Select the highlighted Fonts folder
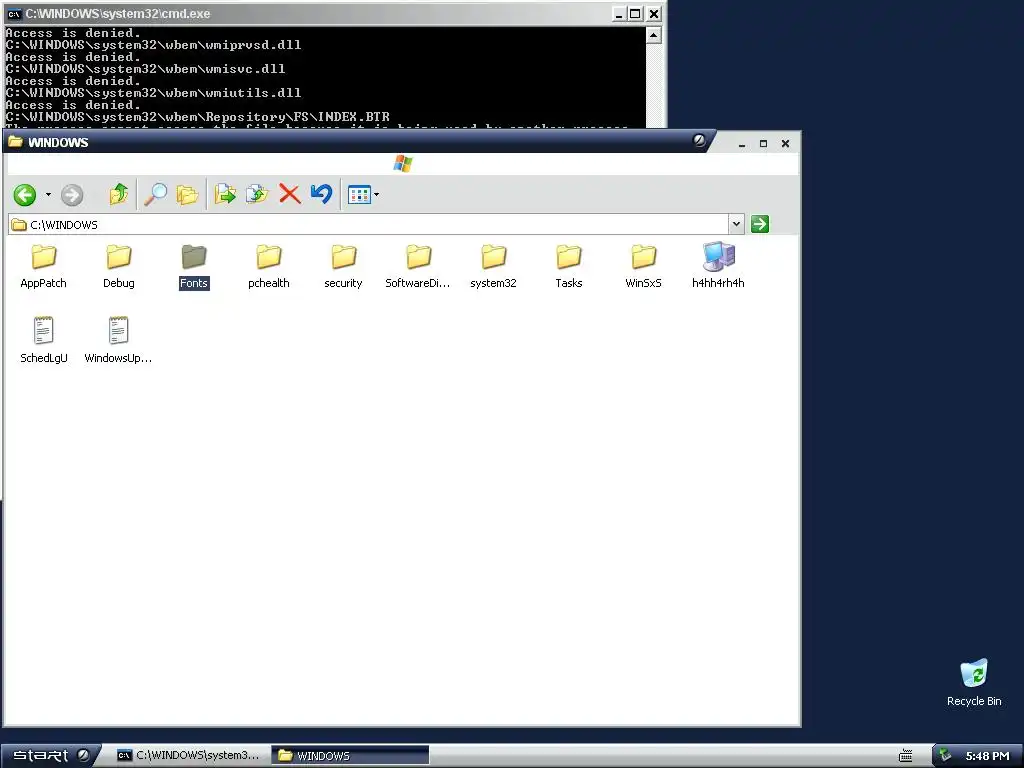 [x=194, y=266]
